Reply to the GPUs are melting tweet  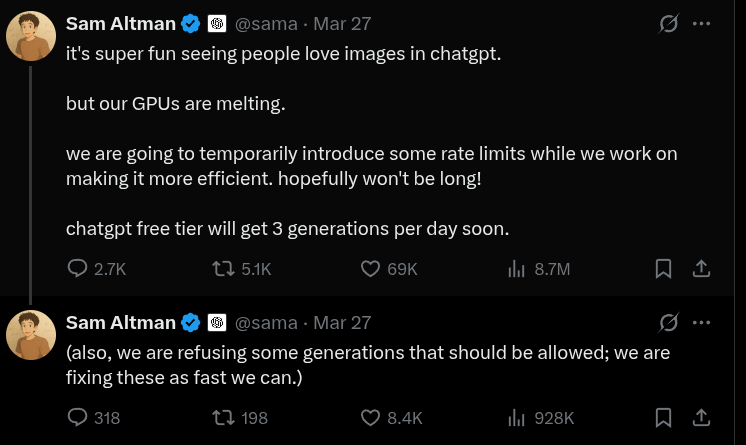78,268
